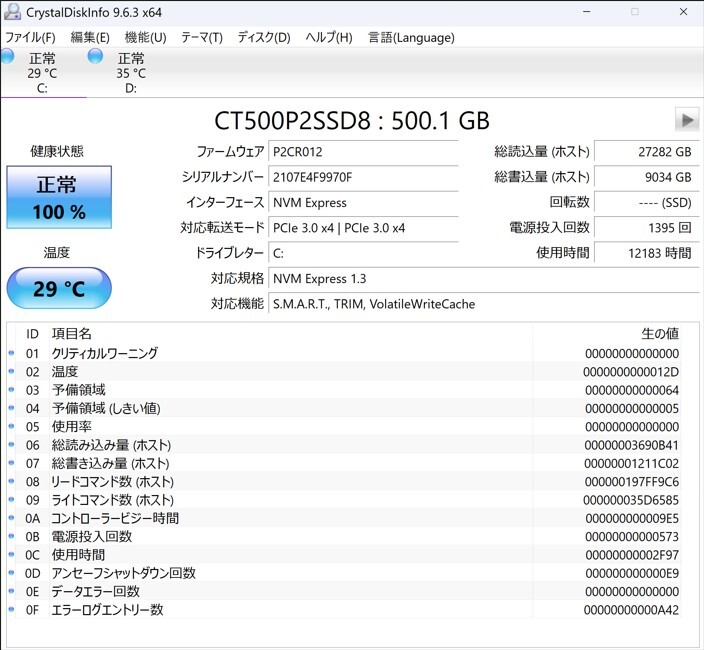Click raw value 0000003690B41
This screenshot has height=650, width=704.
coord(631,445)
